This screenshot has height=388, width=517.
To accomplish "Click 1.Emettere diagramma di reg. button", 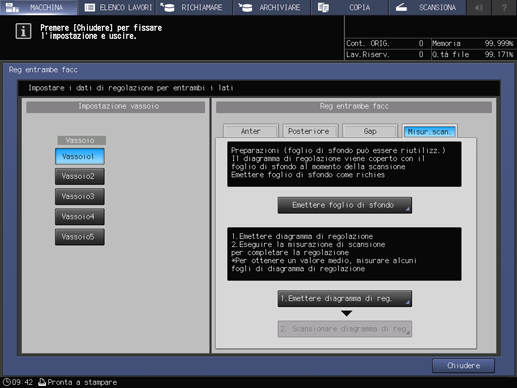I will tap(345, 298).
